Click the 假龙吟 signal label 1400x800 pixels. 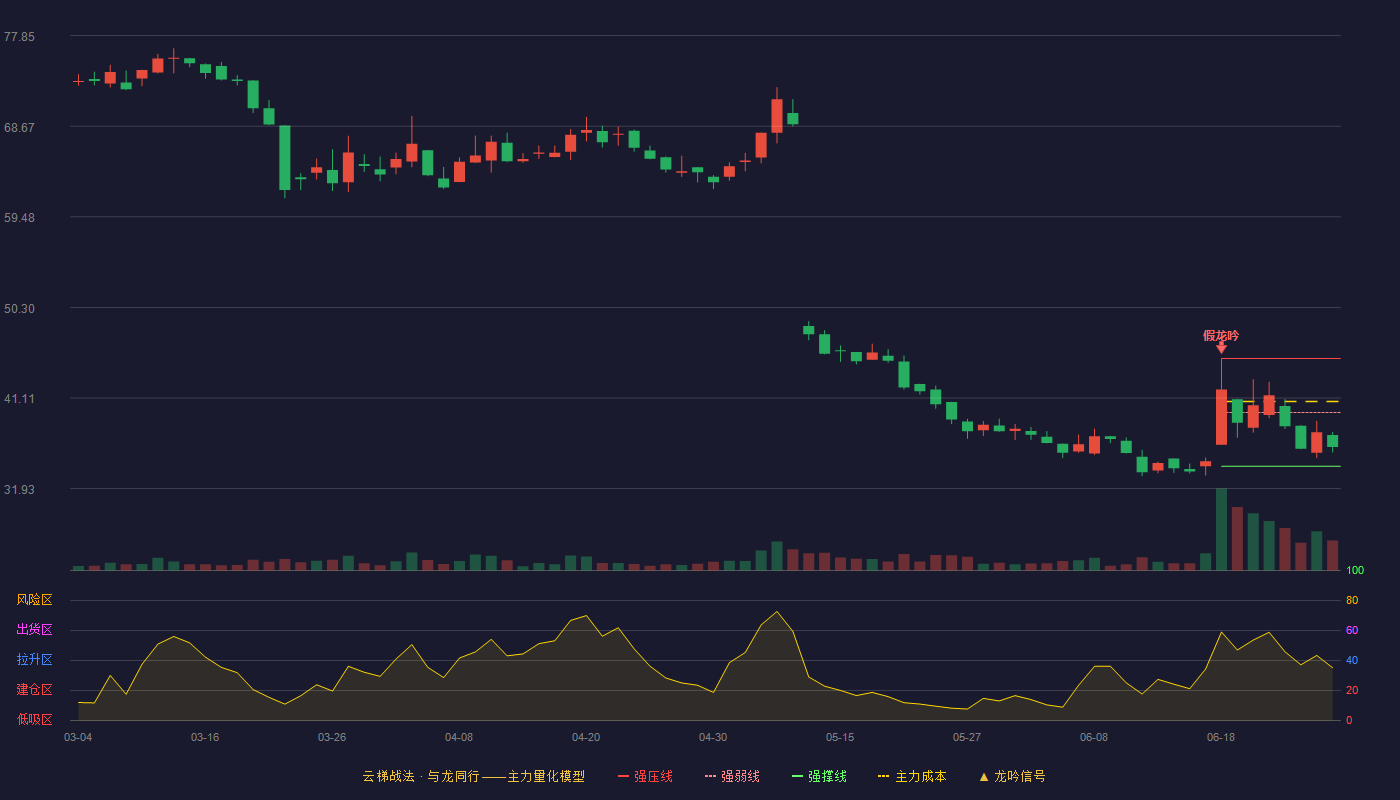[x=1221, y=336]
